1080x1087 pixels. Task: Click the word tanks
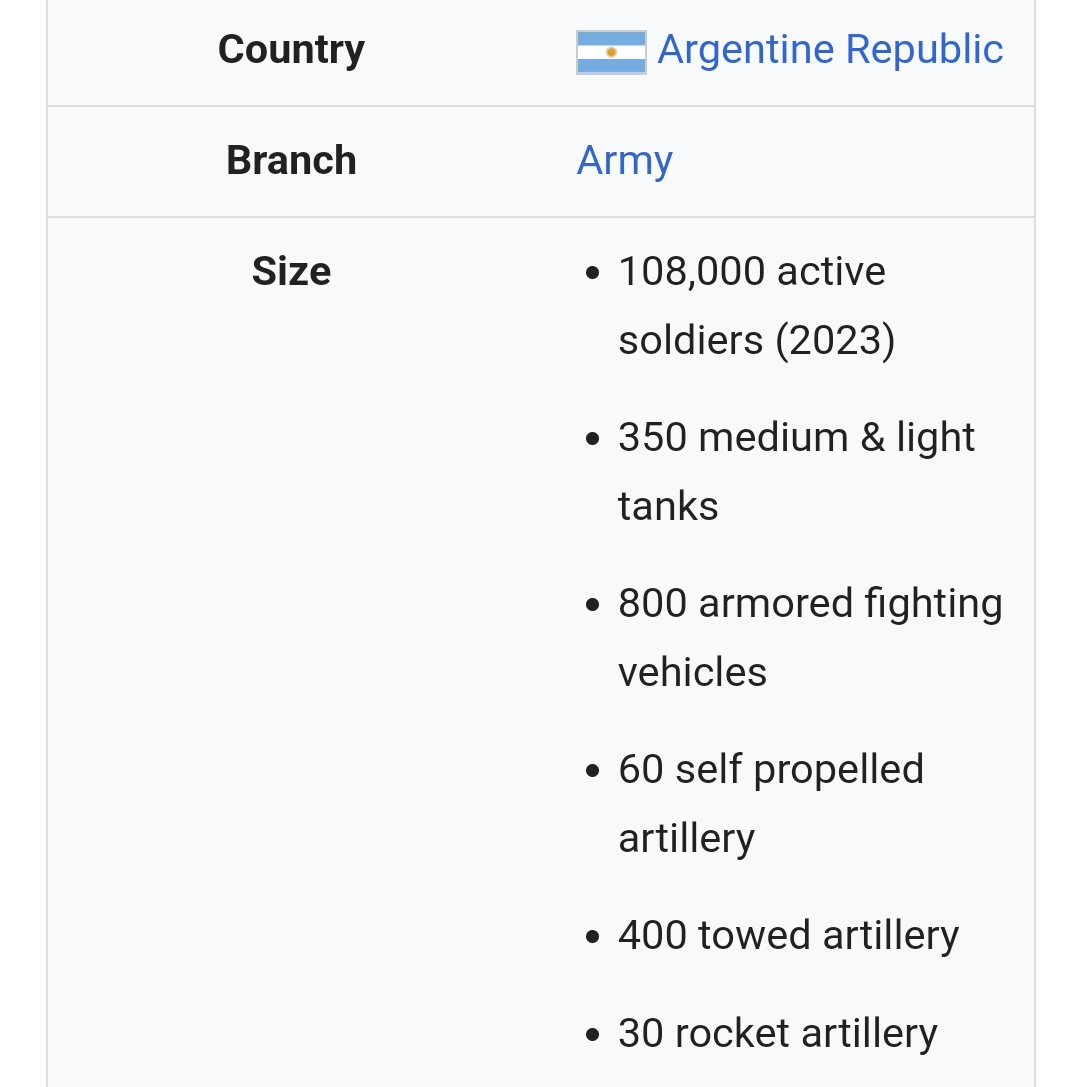[668, 506]
